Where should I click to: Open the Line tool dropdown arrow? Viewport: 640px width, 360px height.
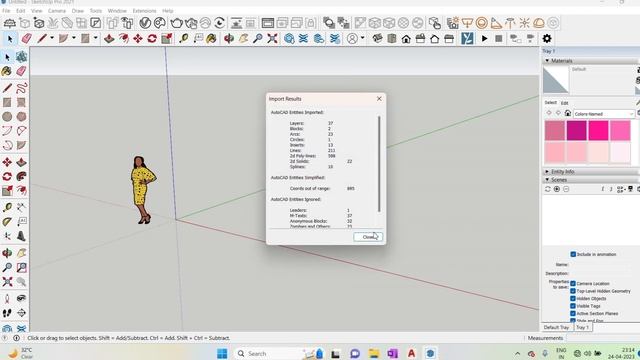click(52, 38)
